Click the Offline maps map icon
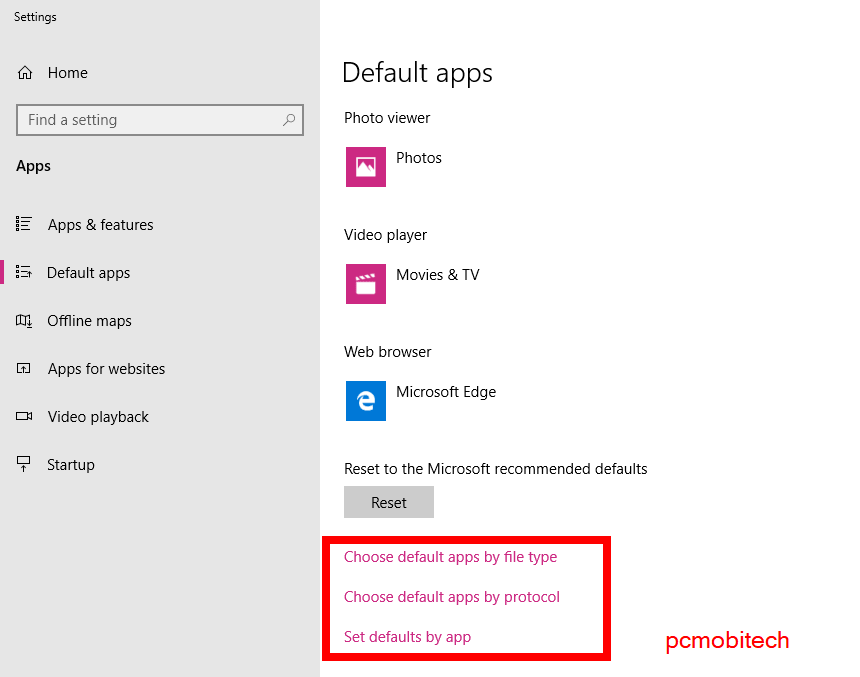860x677 pixels. click(24, 320)
